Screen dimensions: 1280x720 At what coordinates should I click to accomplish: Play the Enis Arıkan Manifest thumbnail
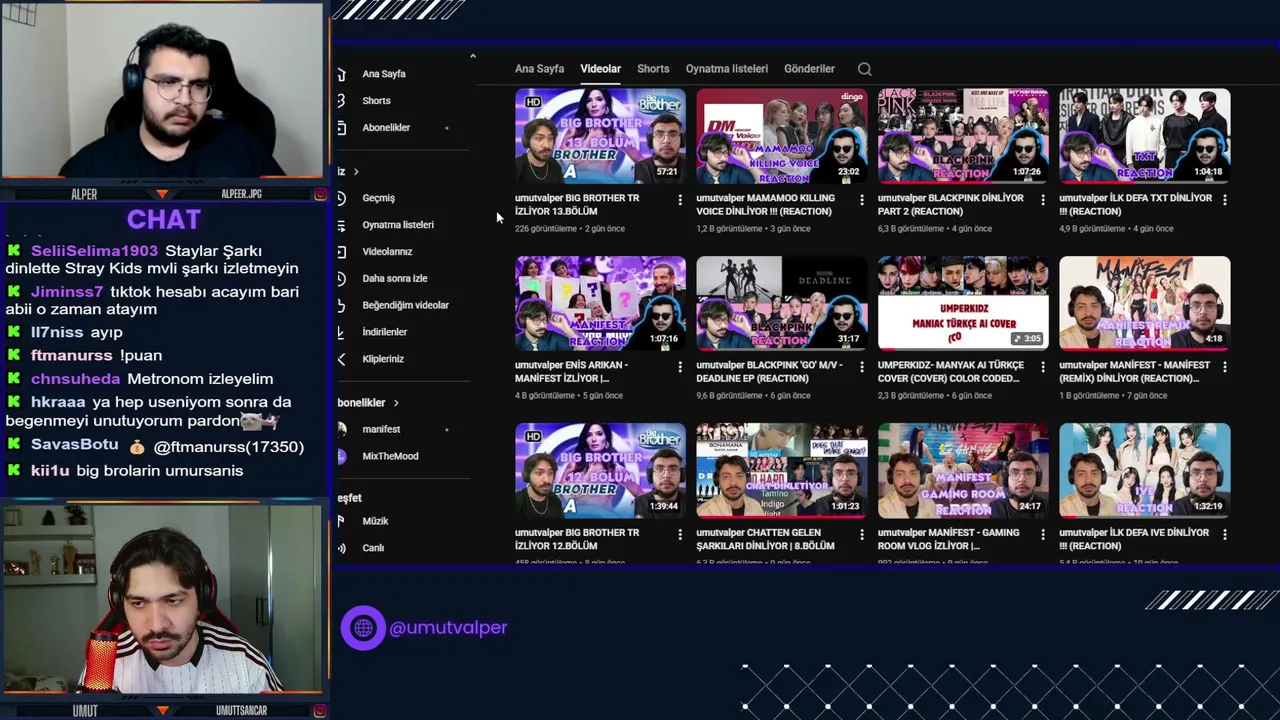click(x=600, y=303)
